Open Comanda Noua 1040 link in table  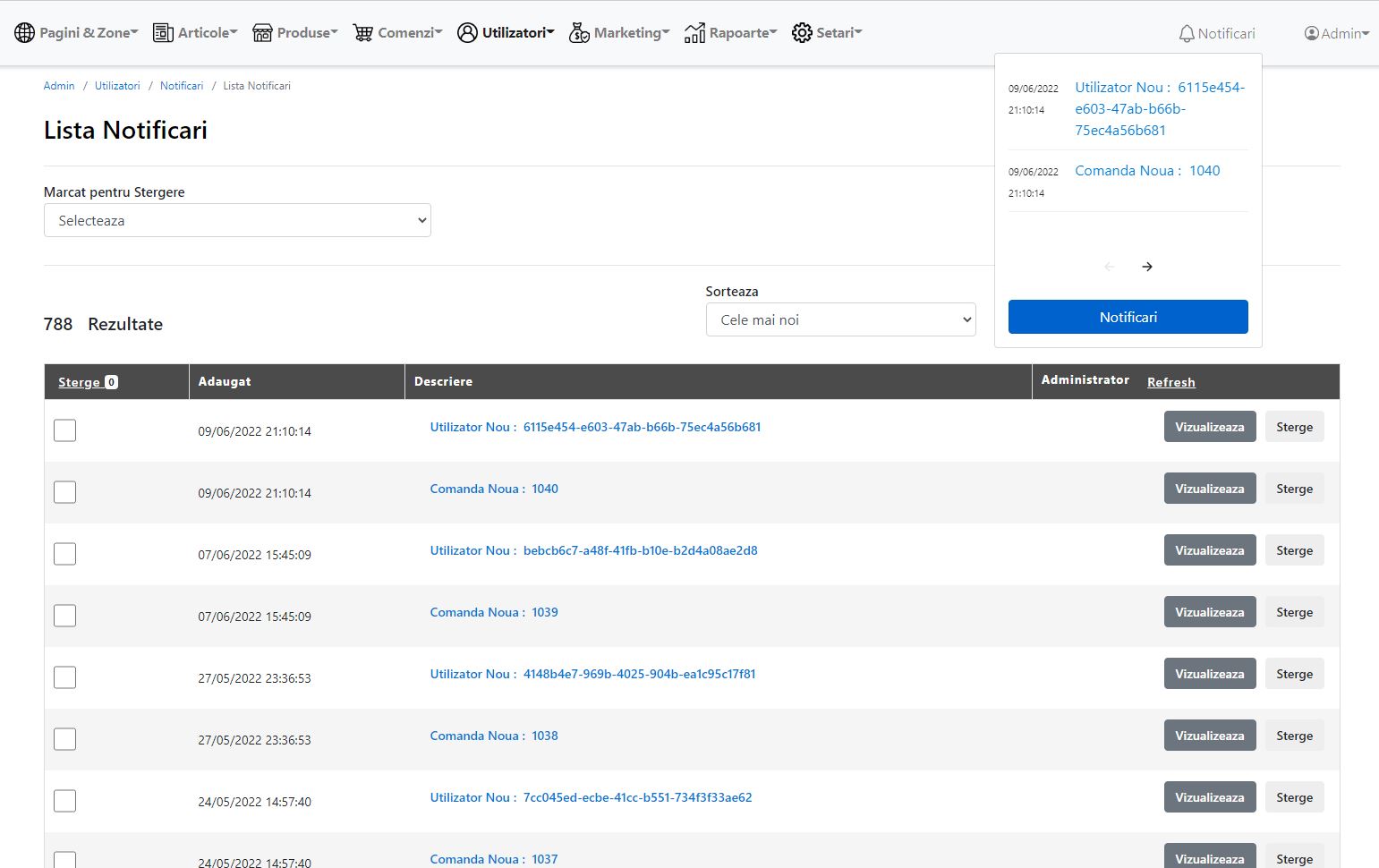point(494,489)
